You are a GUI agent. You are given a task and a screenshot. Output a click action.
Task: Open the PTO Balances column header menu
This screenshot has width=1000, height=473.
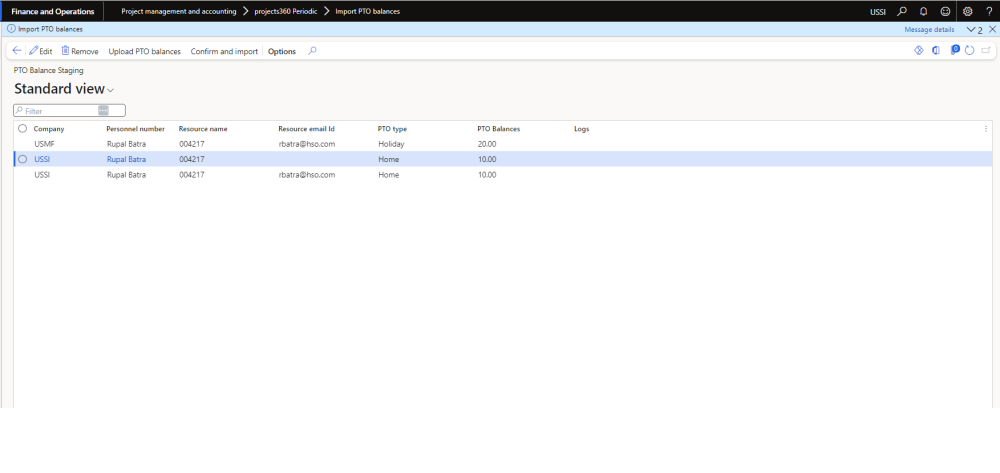(x=499, y=129)
